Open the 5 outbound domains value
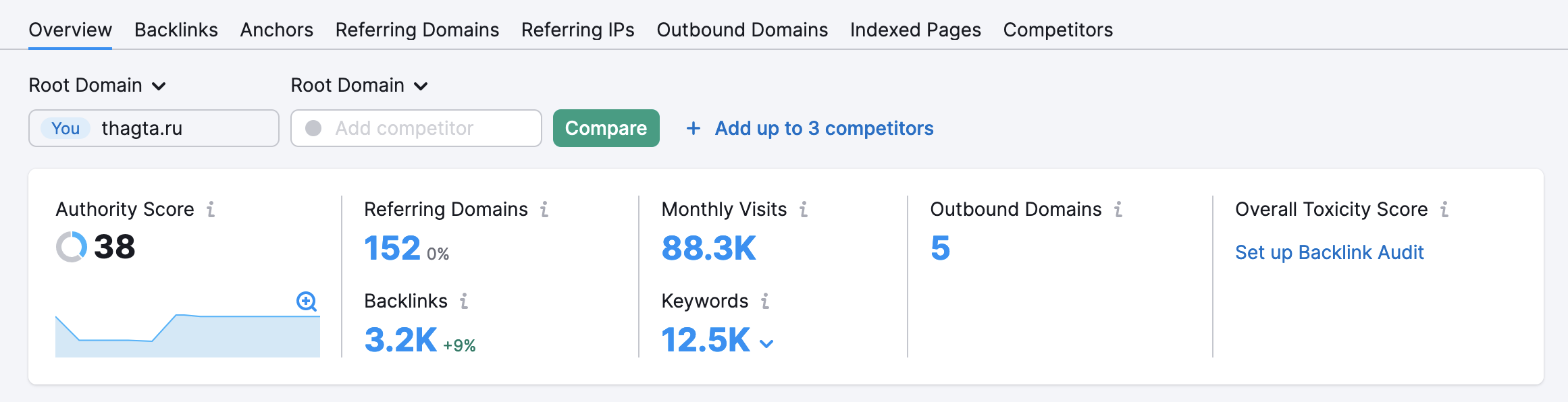This screenshot has width=1568, height=402. coord(940,248)
